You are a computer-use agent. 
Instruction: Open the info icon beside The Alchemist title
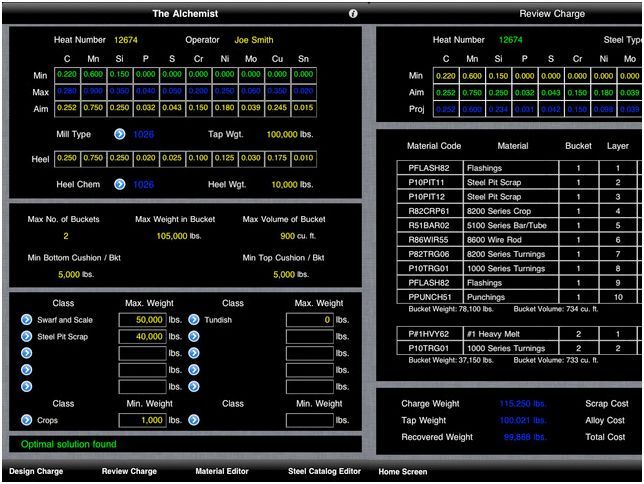pyautogui.click(x=353, y=14)
